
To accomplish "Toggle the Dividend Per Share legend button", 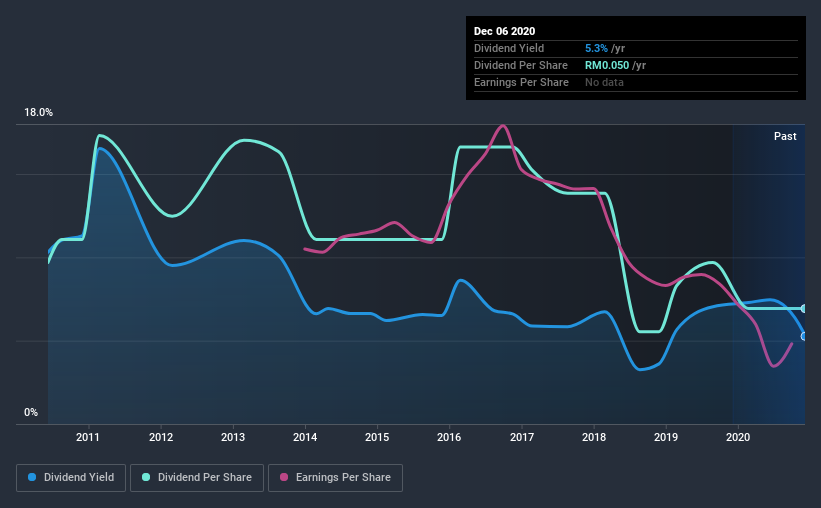I will pos(197,478).
